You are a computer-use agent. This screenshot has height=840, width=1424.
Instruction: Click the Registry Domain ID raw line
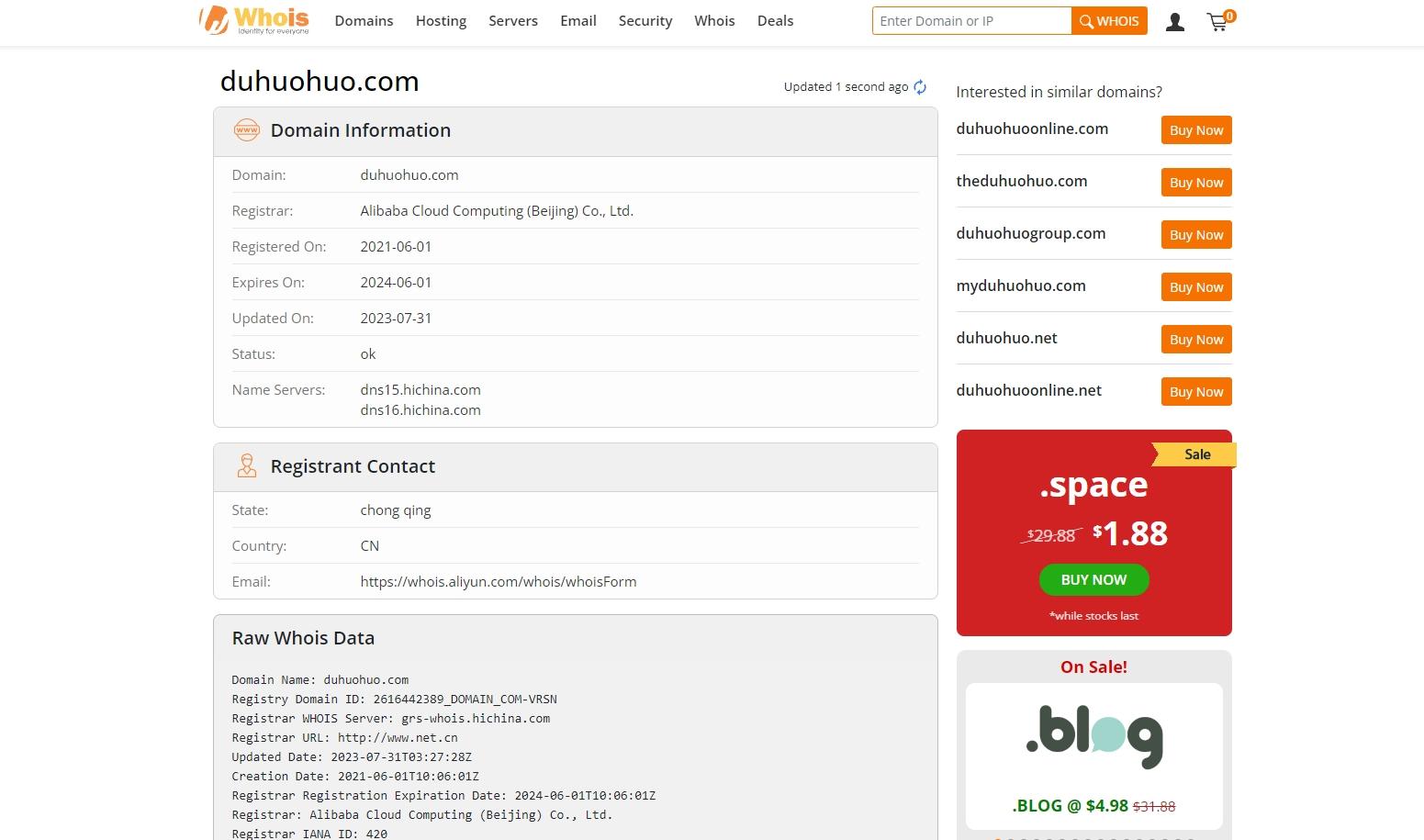394,700
